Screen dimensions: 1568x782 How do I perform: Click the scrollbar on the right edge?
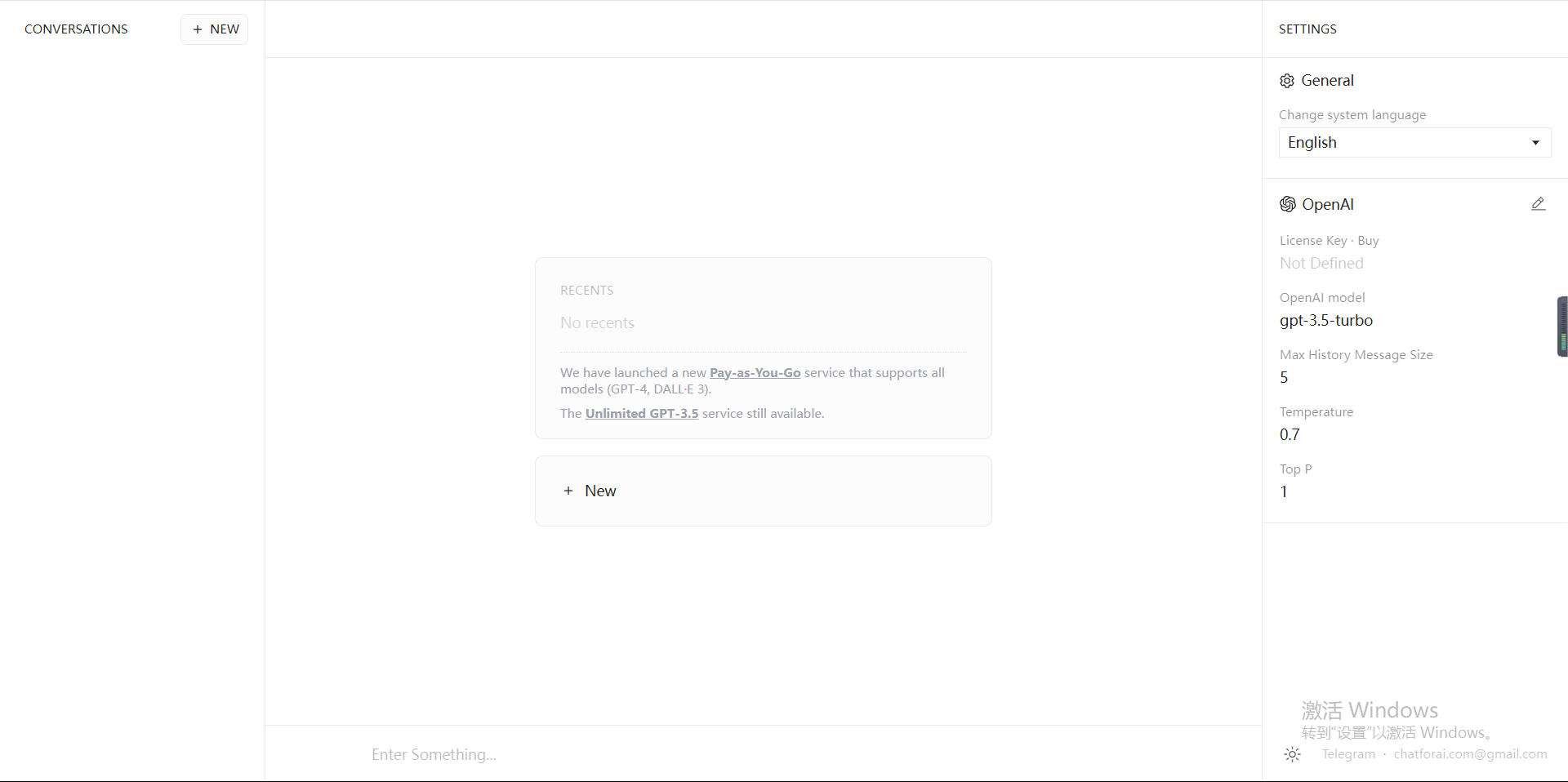(x=1561, y=326)
